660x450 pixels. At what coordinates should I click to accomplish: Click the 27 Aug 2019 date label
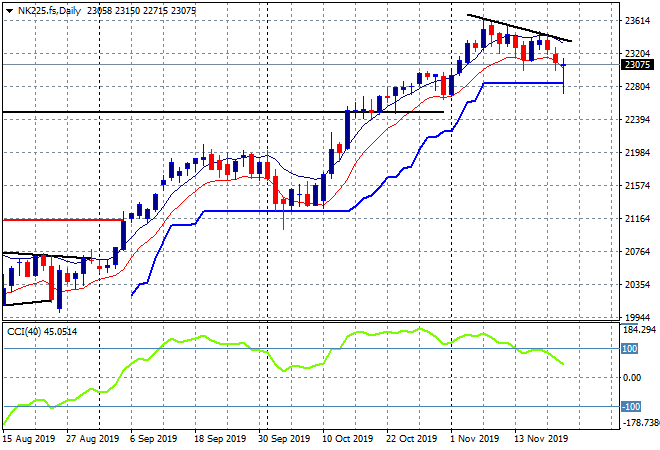(x=93, y=439)
